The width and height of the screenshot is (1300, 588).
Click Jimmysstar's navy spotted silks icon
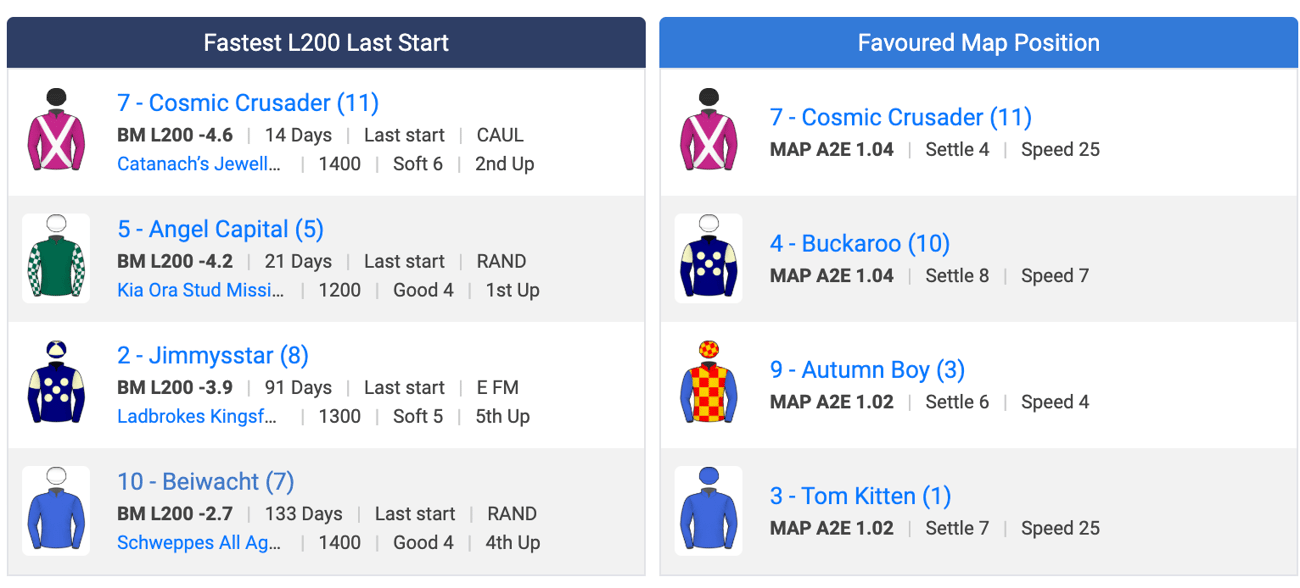[x=56, y=384]
